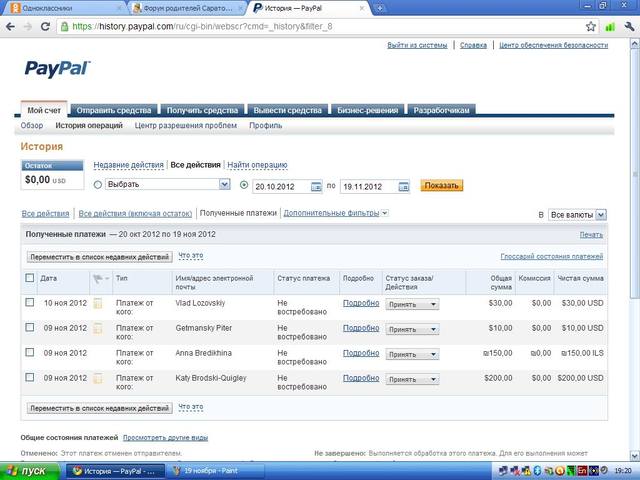Click the Показать button
The height and width of the screenshot is (480, 640).
click(x=442, y=186)
